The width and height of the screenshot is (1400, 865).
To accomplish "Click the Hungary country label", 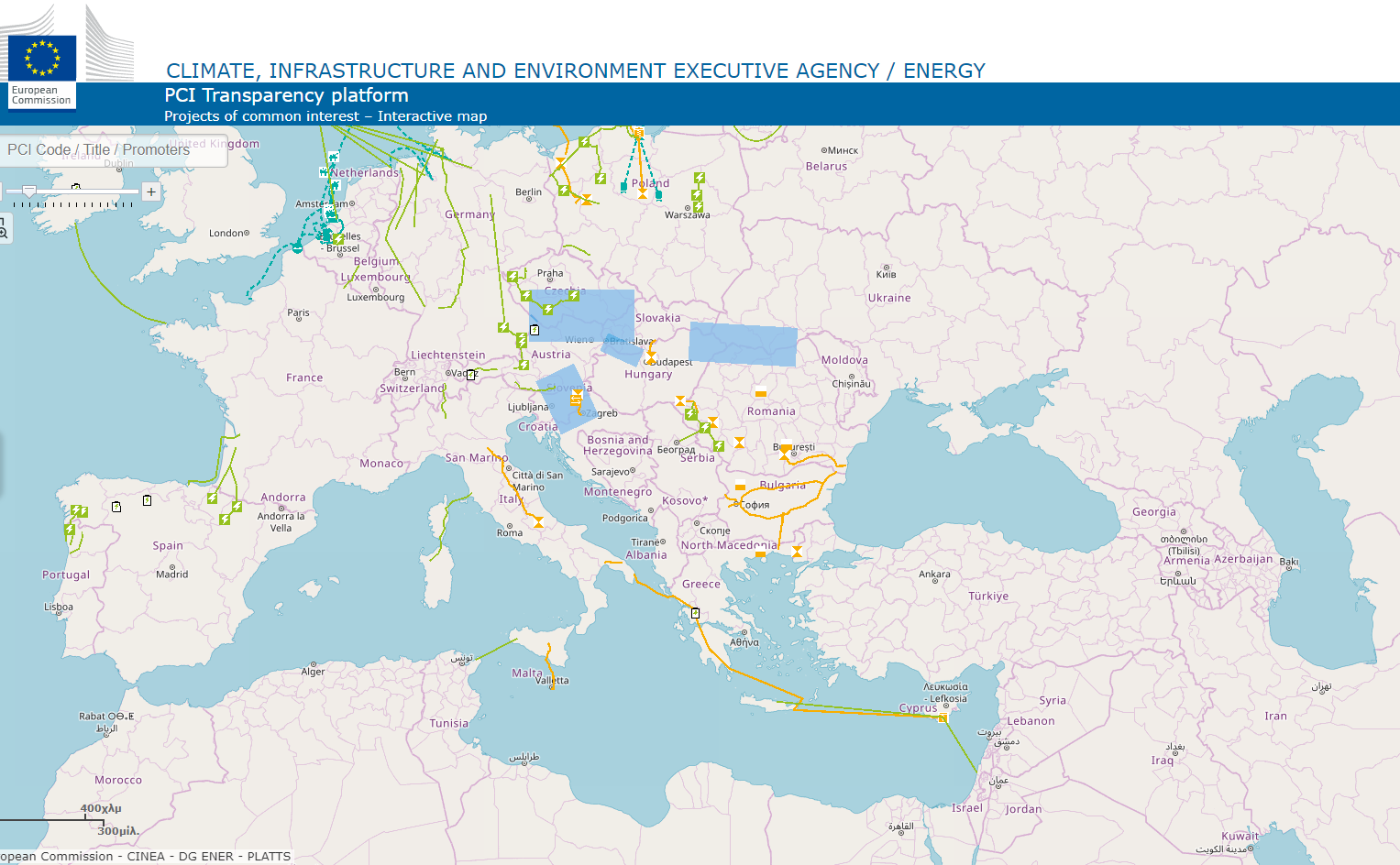I will point(648,374).
